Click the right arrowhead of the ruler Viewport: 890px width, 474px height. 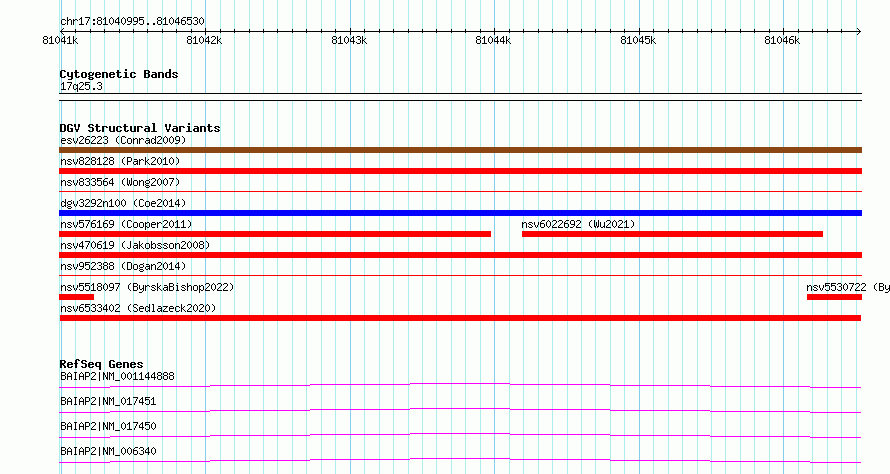tap(859, 31)
